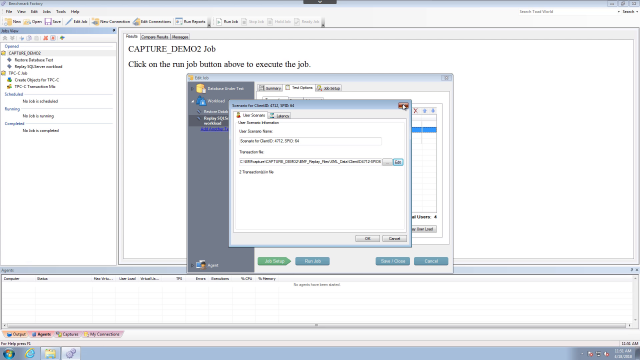Click the Database Under Test cylinder icon
The width and height of the screenshot is (640, 360).
[x=200, y=88]
